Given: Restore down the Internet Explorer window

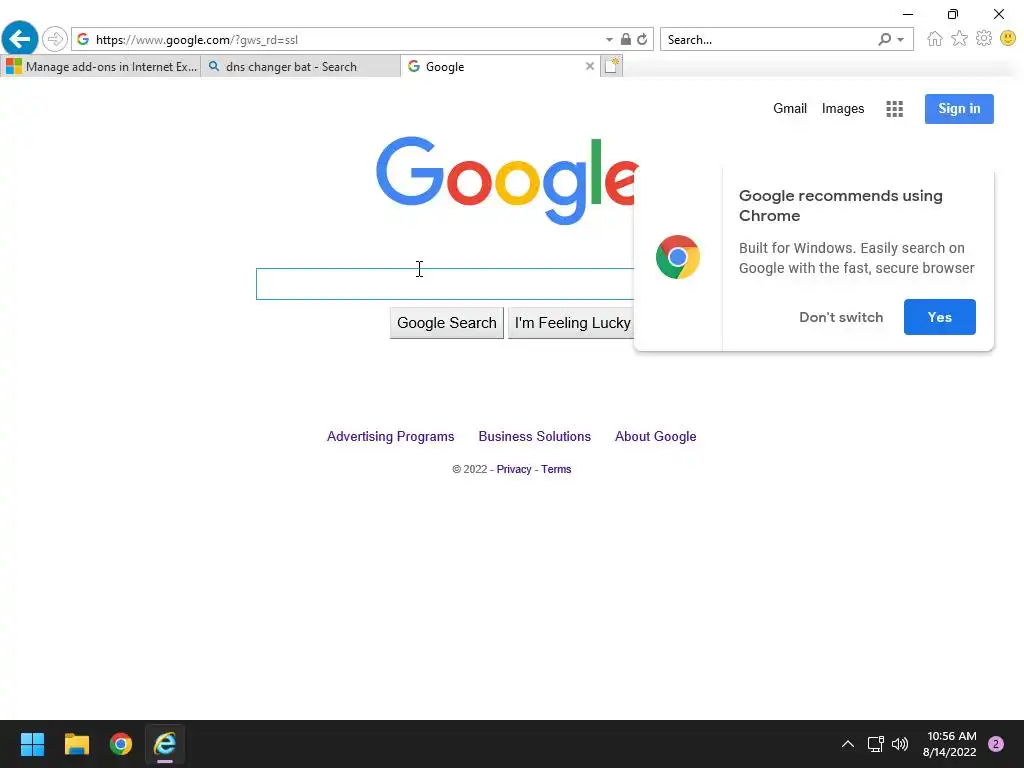Looking at the screenshot, I should tap(953, 14).
